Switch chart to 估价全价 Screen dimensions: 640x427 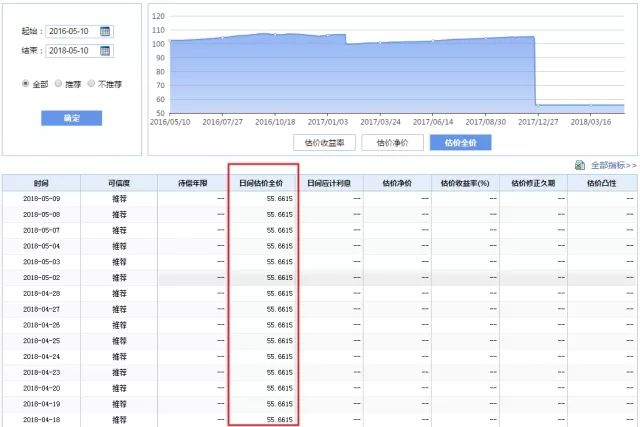coord(460,142)
